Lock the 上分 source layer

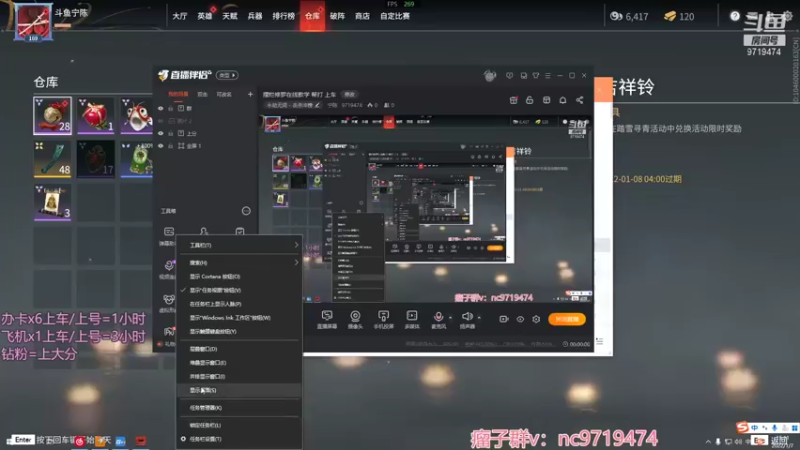170,133
